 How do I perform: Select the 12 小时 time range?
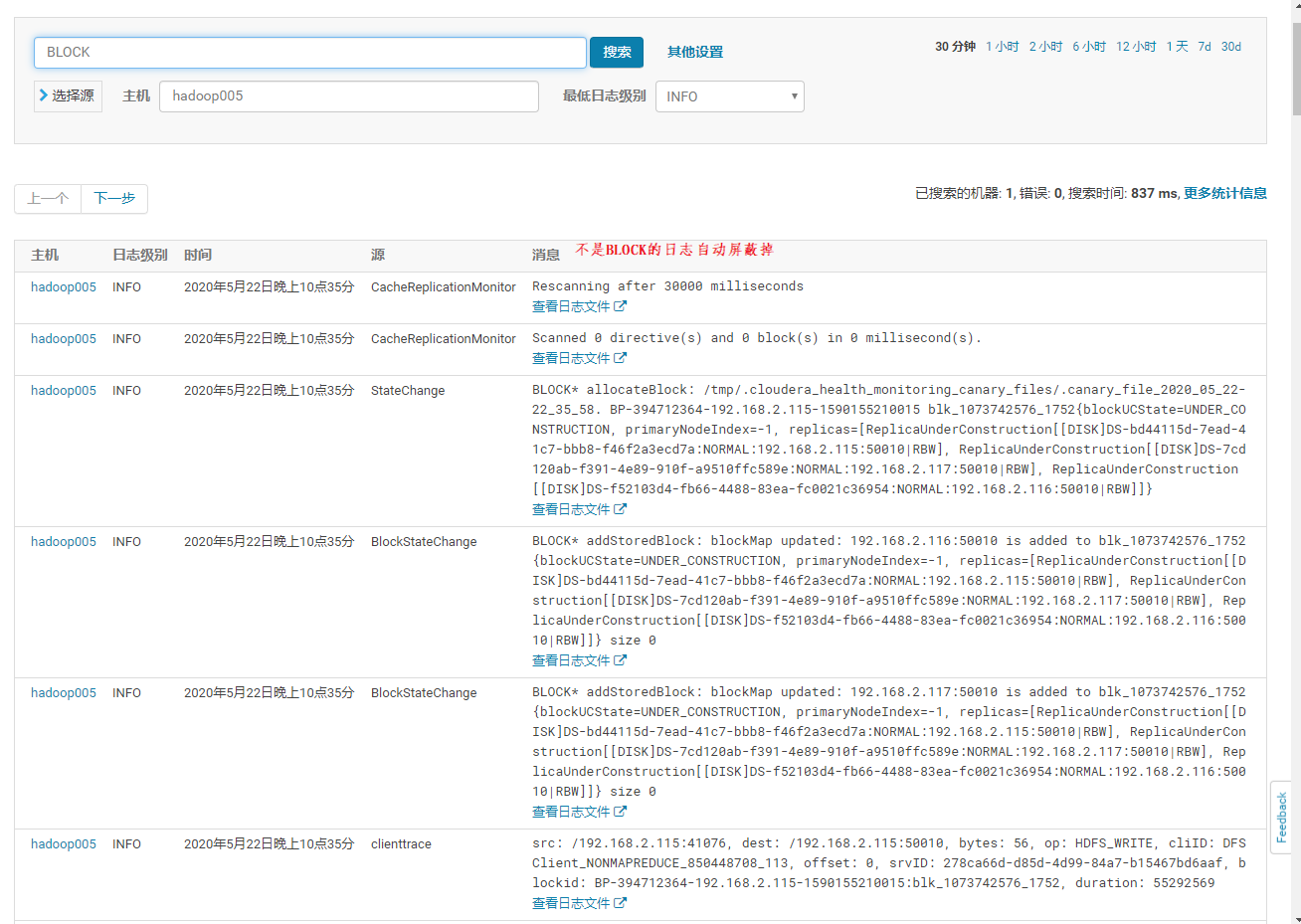tap(1136, 47)
